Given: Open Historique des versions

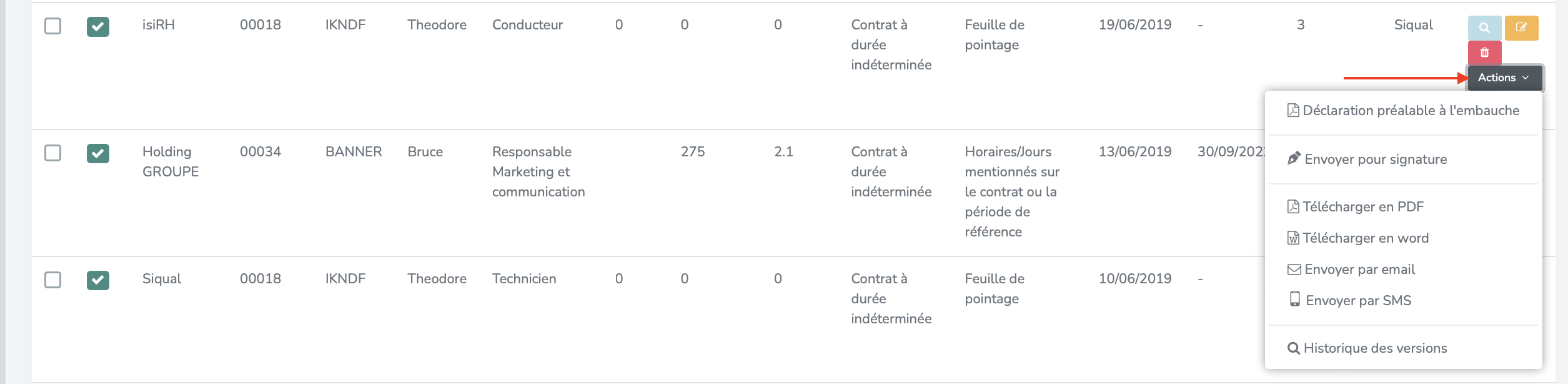Looking at the screenshot, I should [x=1367, y=348].
